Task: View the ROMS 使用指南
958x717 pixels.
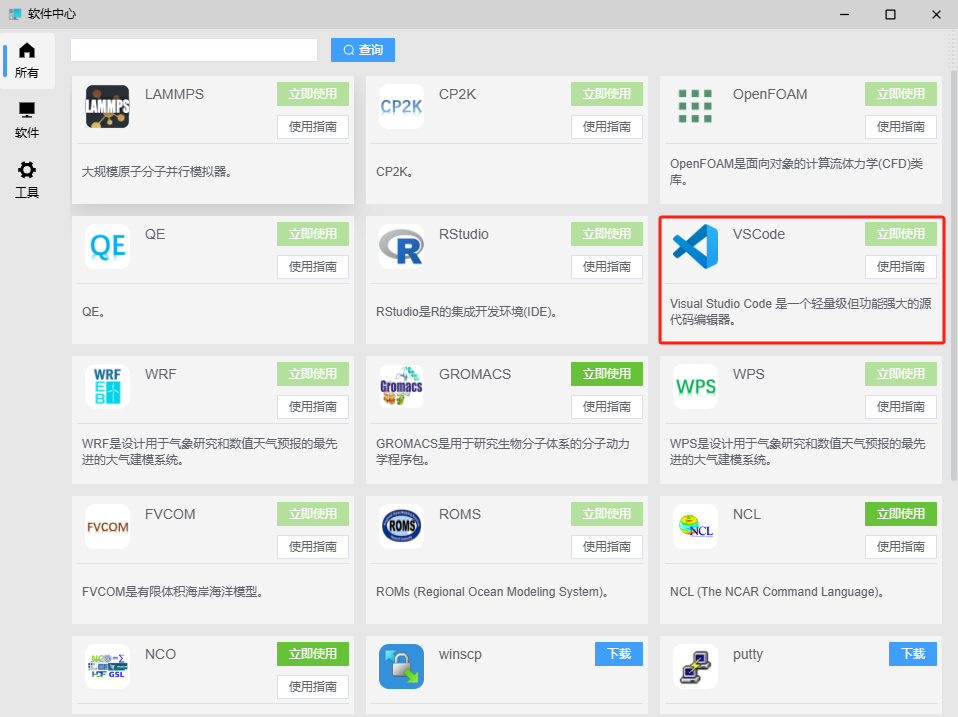Action: pos(607,547)
